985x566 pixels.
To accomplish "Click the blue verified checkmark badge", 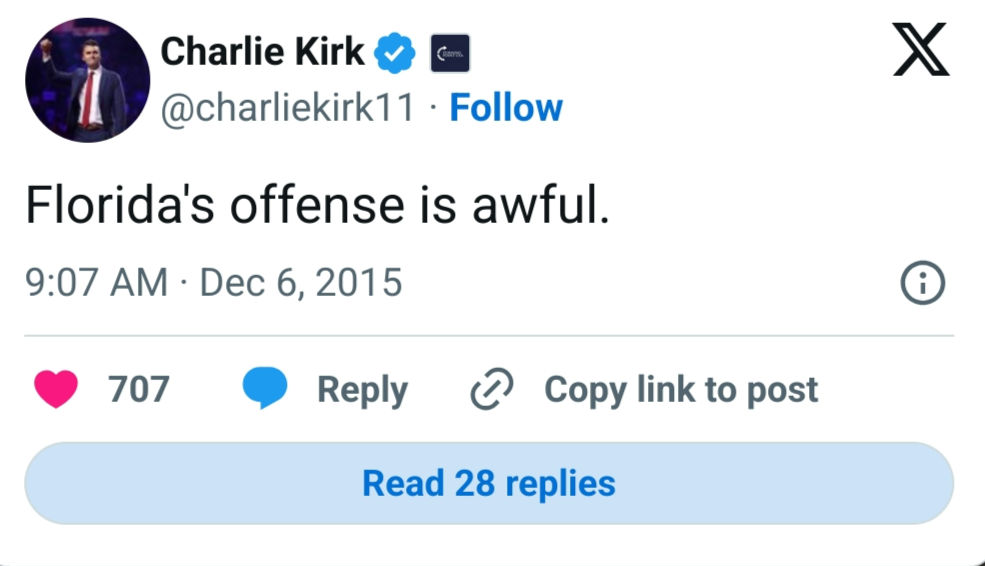I will point(395,53).
